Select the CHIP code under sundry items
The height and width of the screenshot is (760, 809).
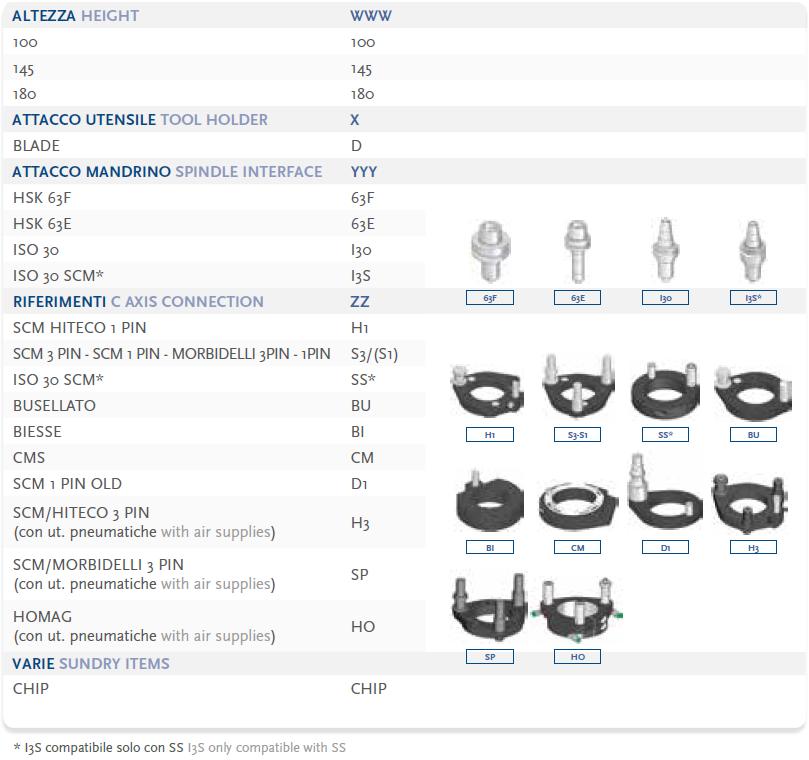coord(368,689)
